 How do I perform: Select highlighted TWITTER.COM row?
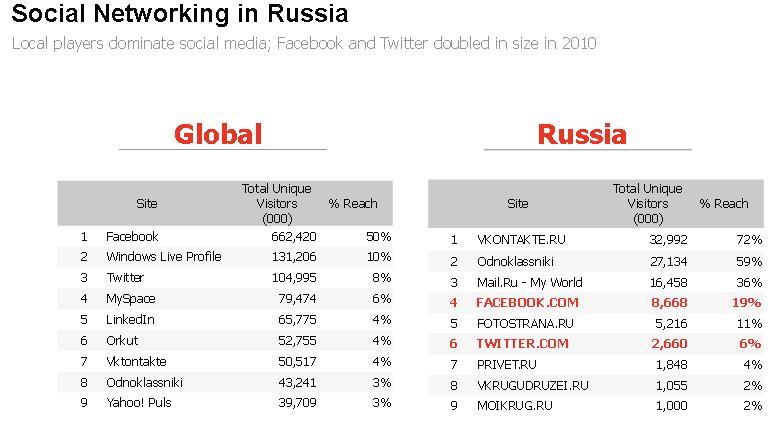point(596,344)
